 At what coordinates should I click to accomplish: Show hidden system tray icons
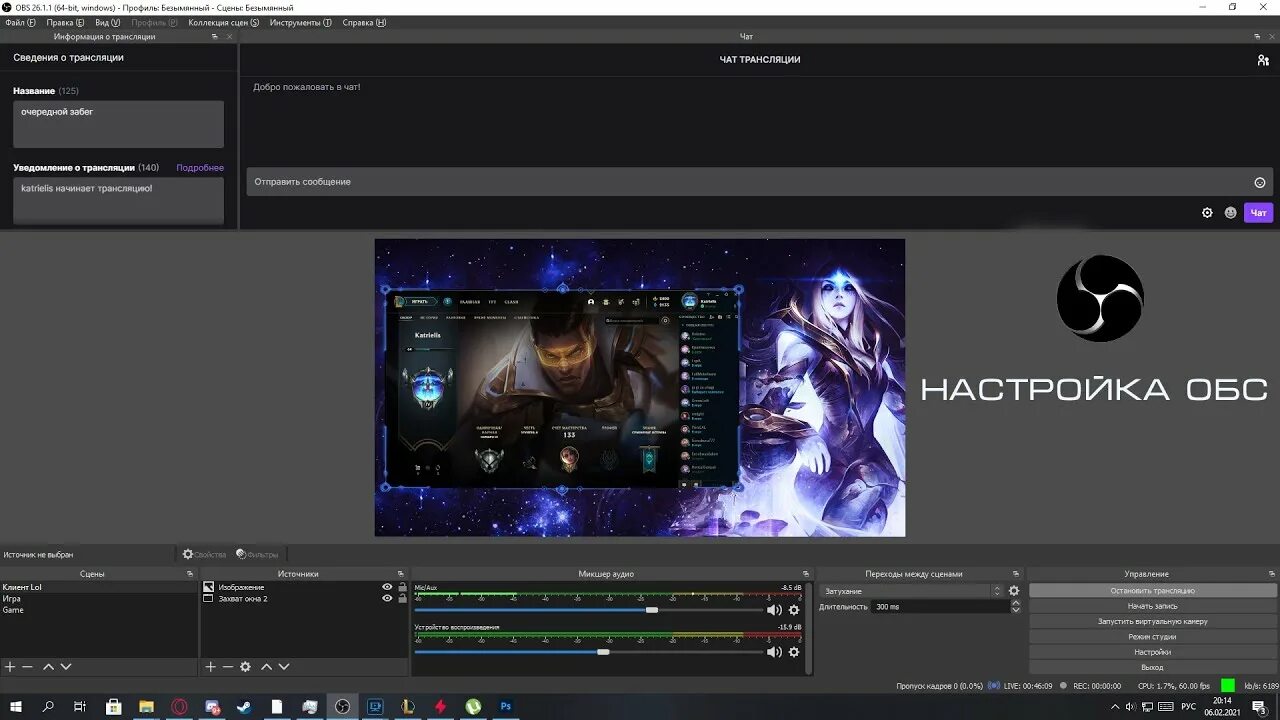(x=1115, y=706)
